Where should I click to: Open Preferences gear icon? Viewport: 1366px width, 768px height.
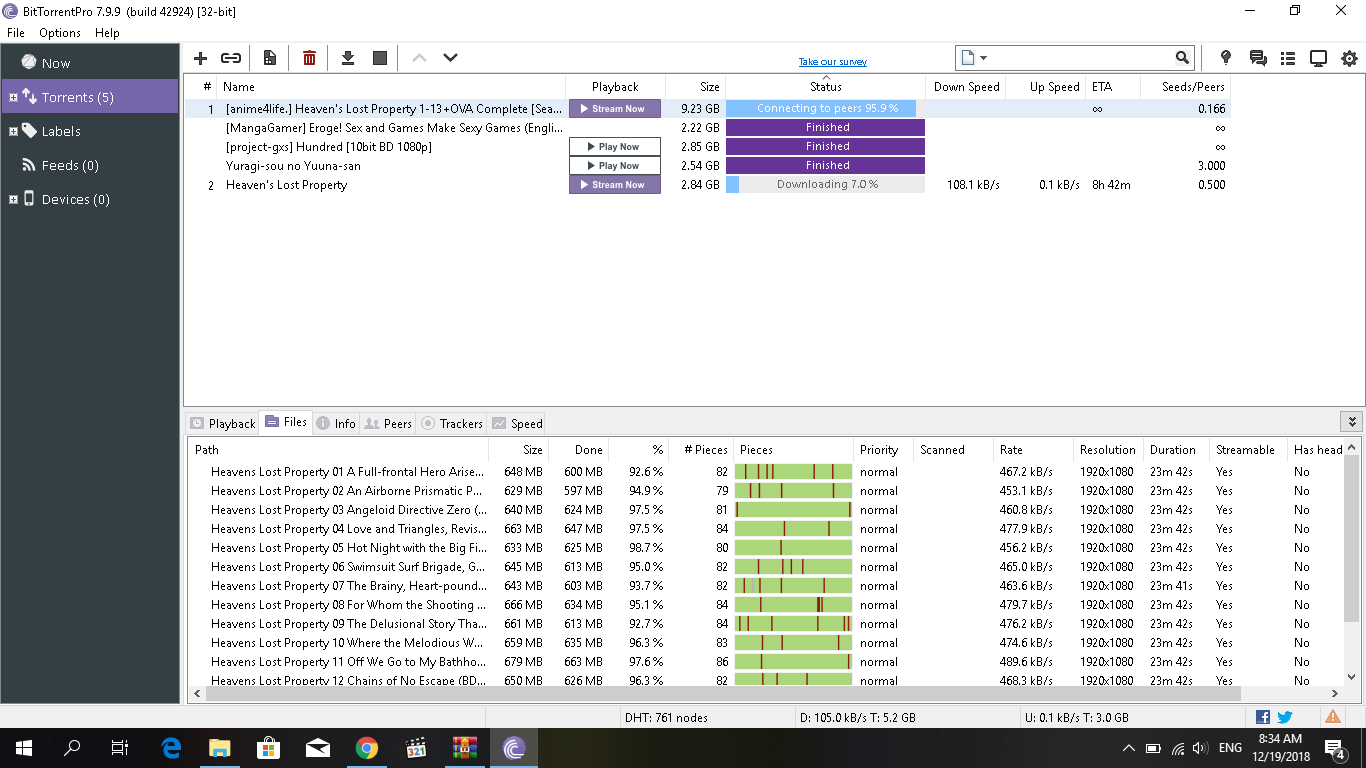coord(1349,58)
